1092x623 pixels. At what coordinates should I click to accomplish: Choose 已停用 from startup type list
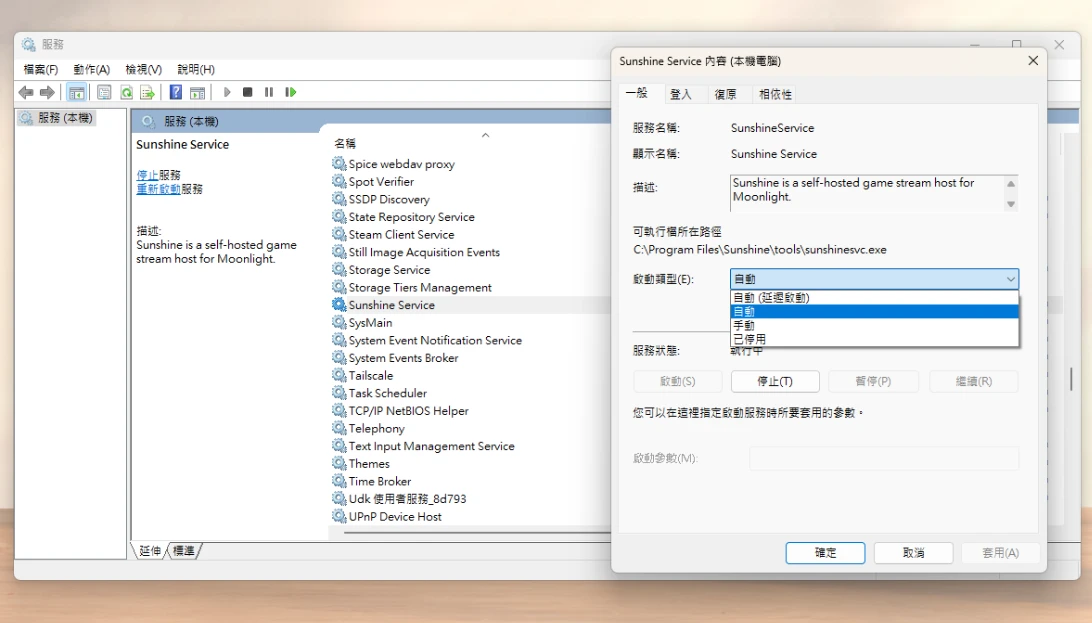tap(875, 339)
